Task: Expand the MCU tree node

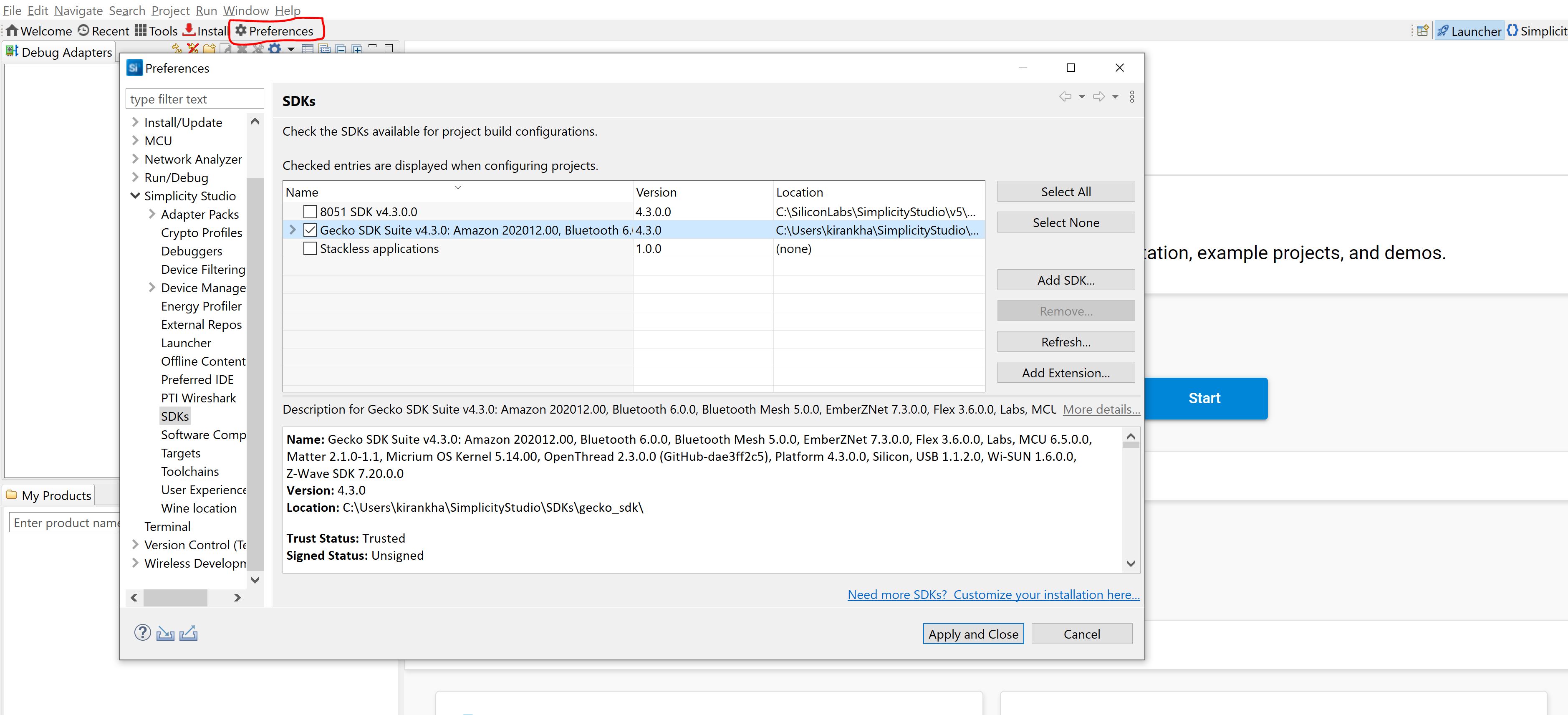Action: pyautogui.click(x=135, y=141)
